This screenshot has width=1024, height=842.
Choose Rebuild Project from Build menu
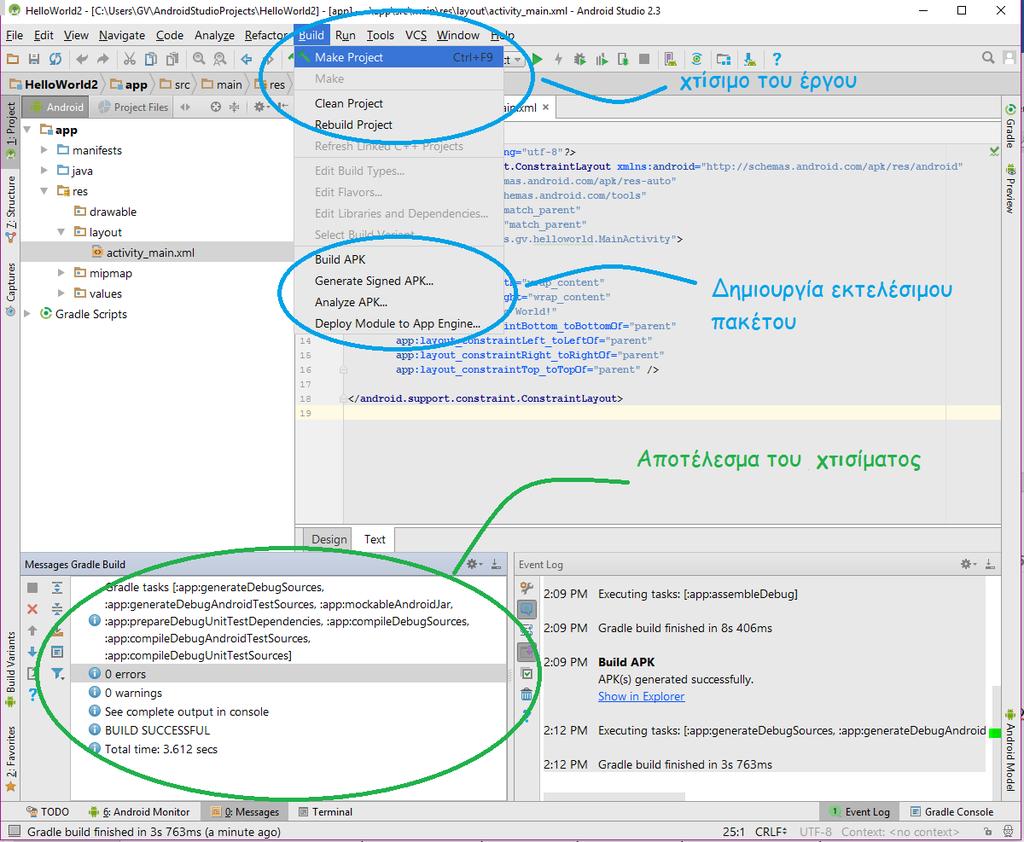398,125
